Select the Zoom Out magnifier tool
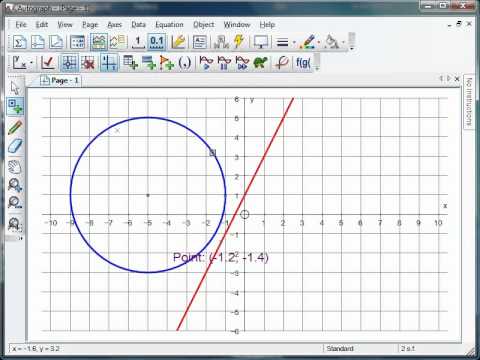 point(15,202)
